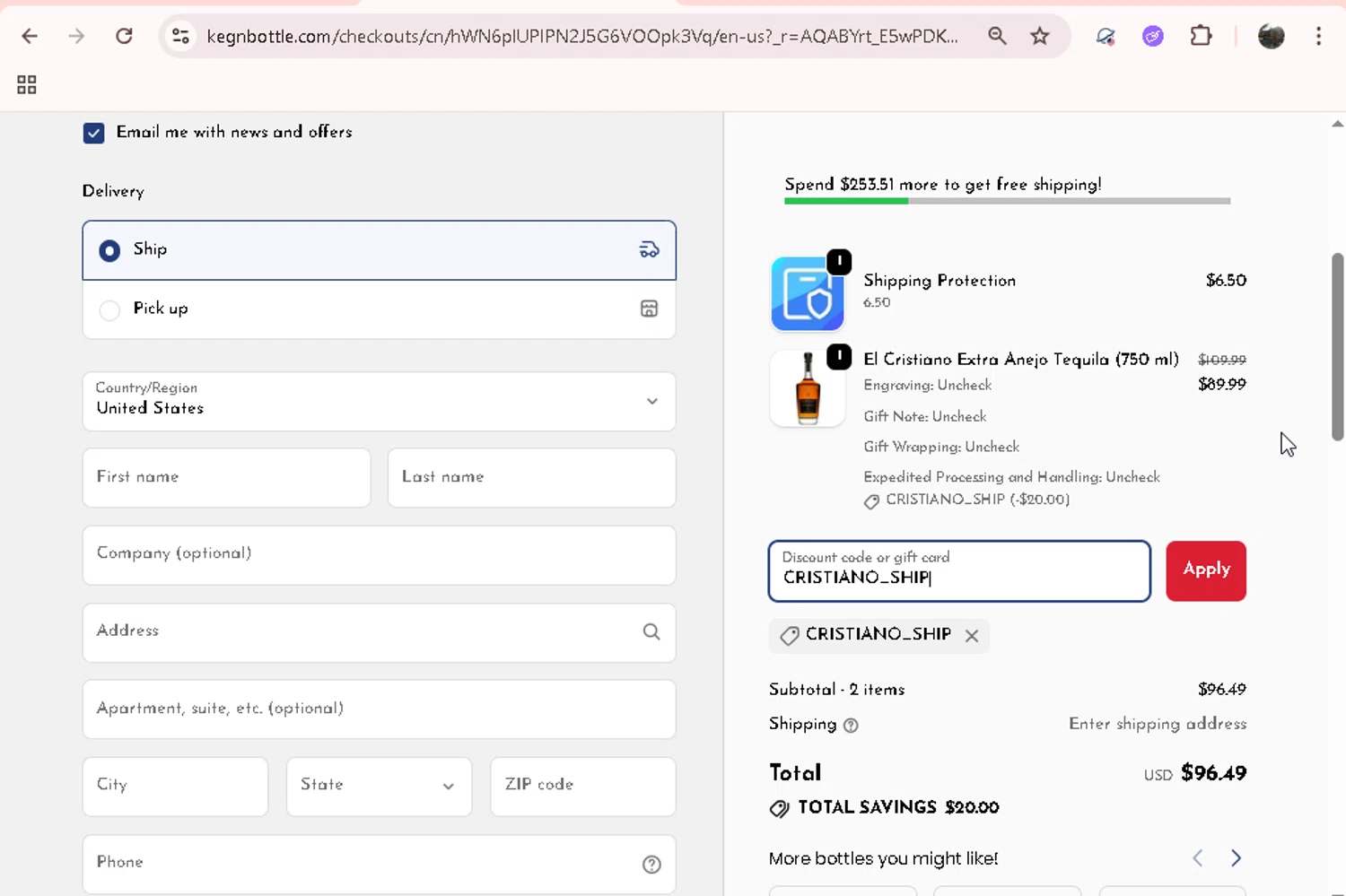Click the More bottles you might like heading

point(883,858)
